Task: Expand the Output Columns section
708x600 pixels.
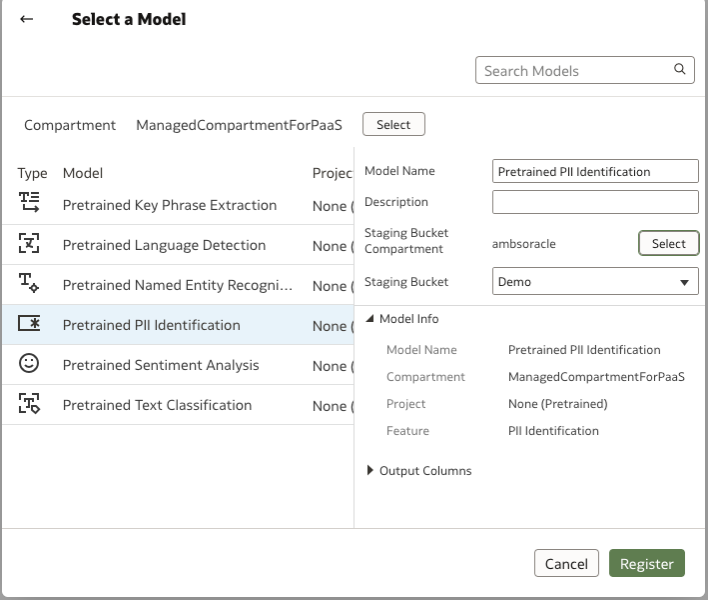Action: coord(371,471)
